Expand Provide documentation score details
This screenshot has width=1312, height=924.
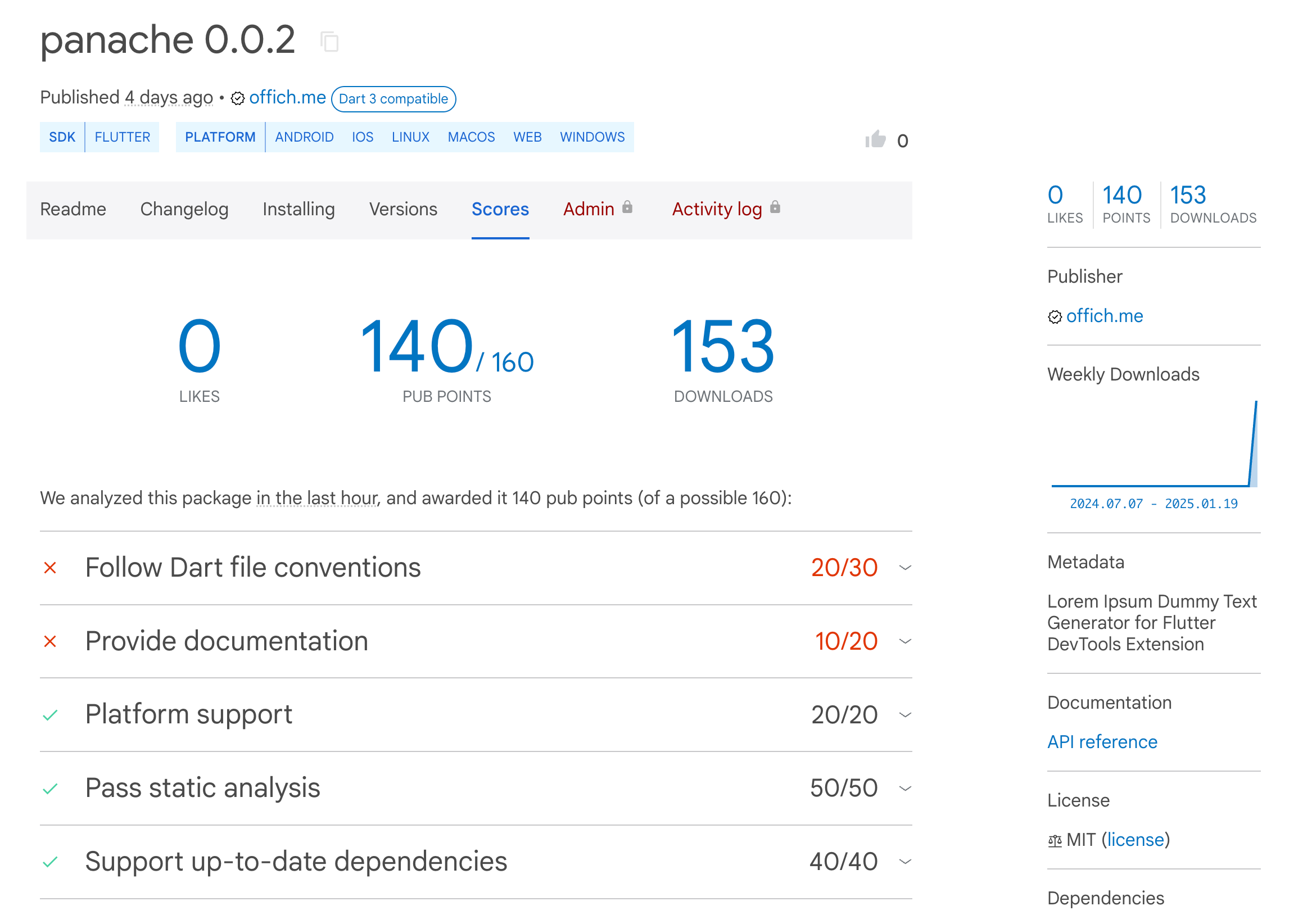pyautogui.click(x=905, y=641)
